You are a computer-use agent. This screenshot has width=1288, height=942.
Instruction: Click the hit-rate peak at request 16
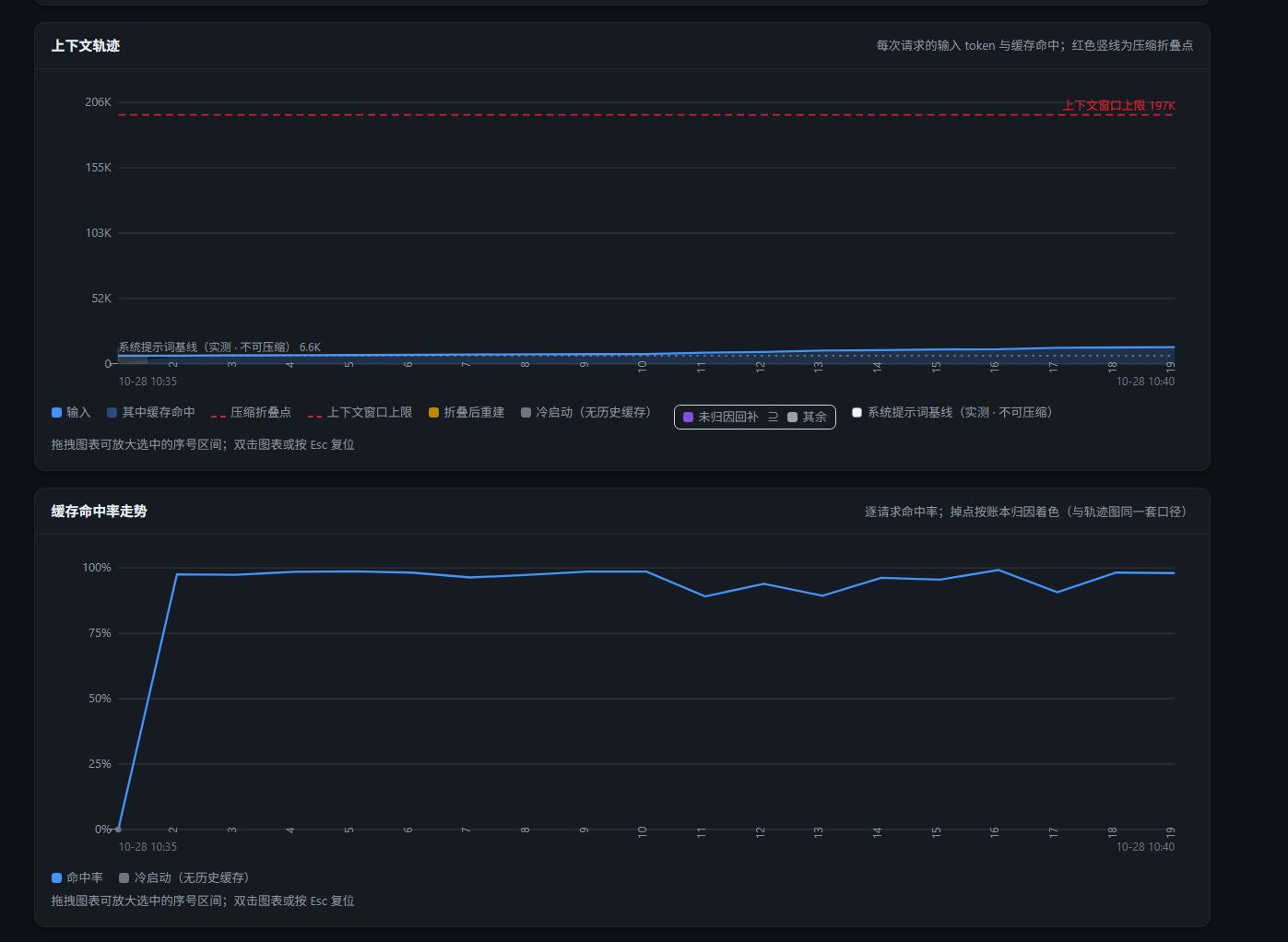[998, 571]
